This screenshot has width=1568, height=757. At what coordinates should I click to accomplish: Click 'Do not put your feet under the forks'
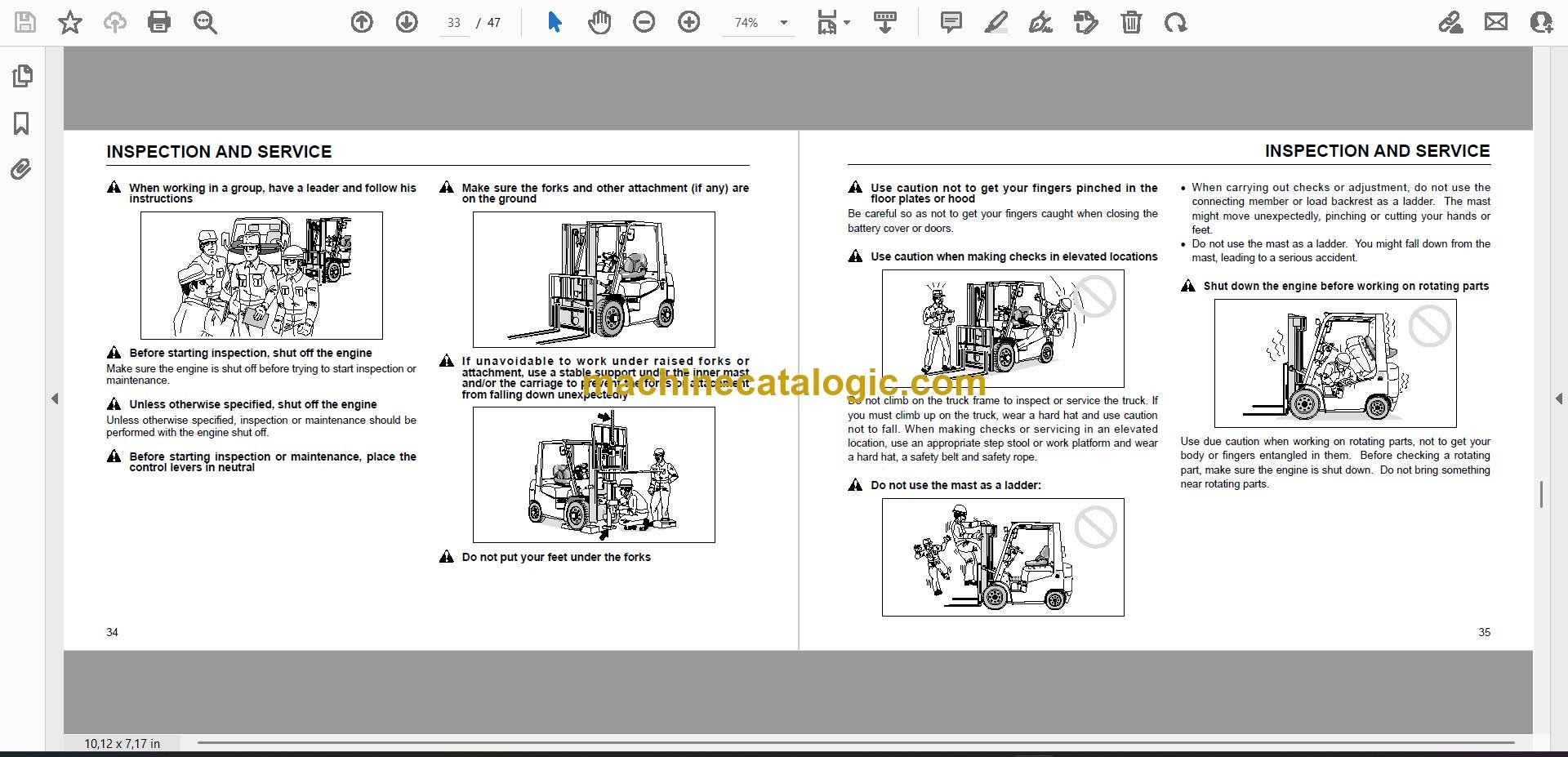click(556, 557)
